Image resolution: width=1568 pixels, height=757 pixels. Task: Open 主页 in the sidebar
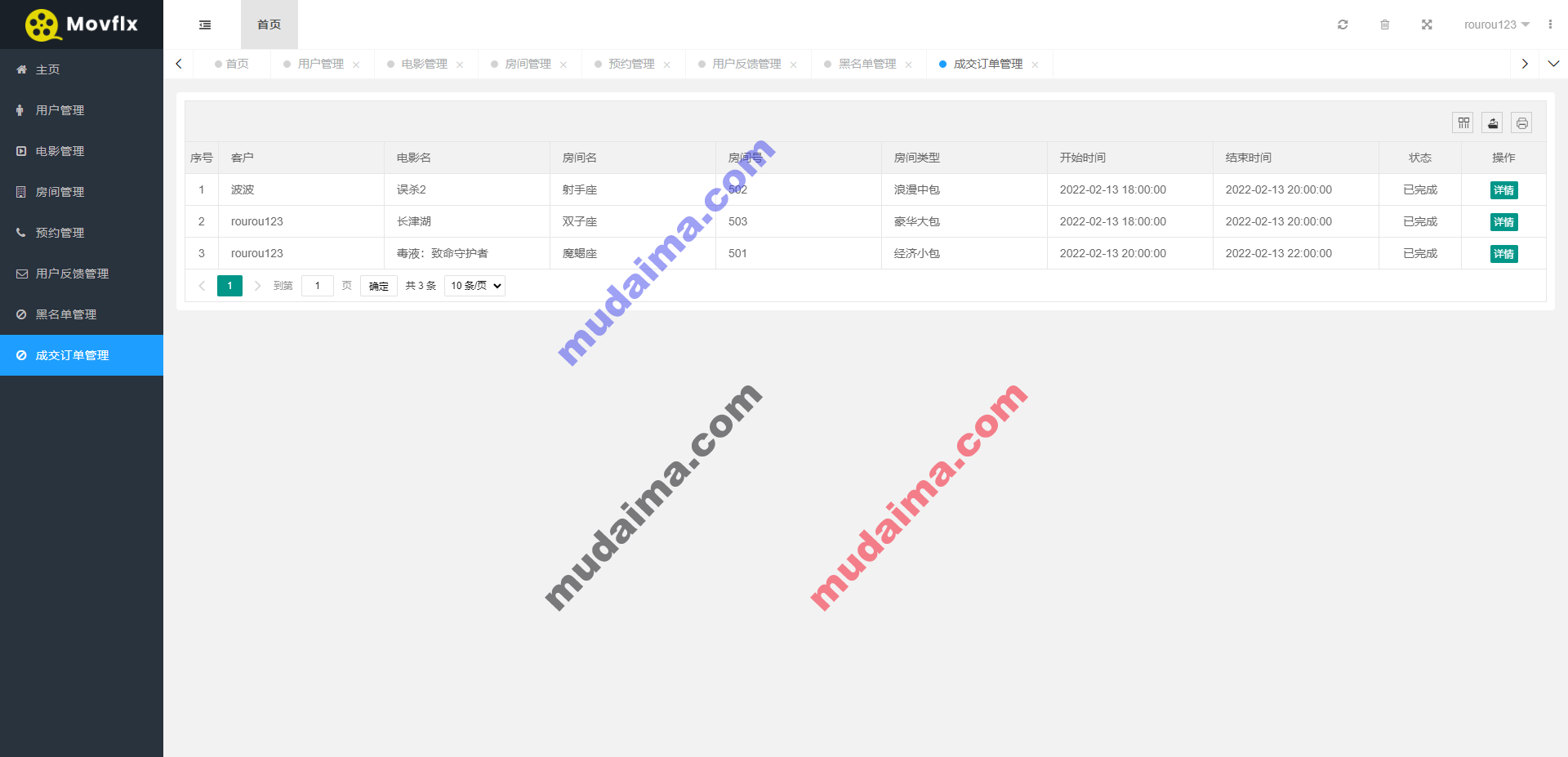(82, 69)
